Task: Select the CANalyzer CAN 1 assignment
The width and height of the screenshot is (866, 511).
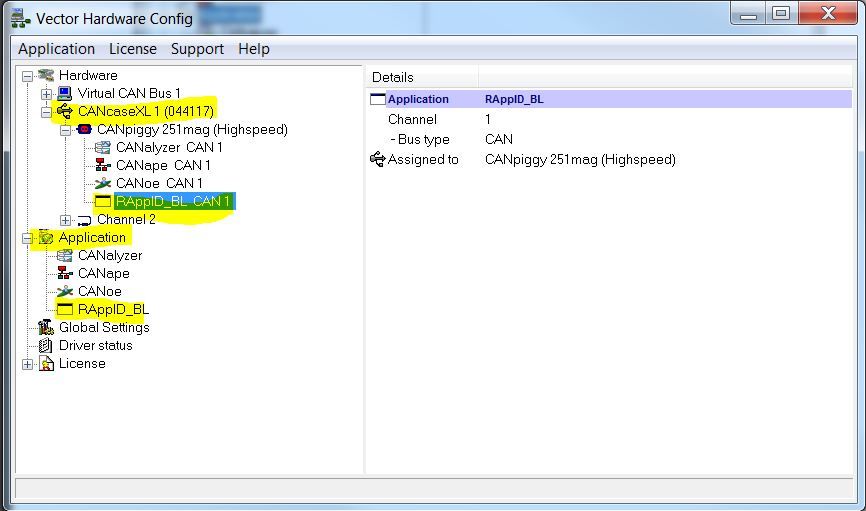Action: click(x=169, y=147)
